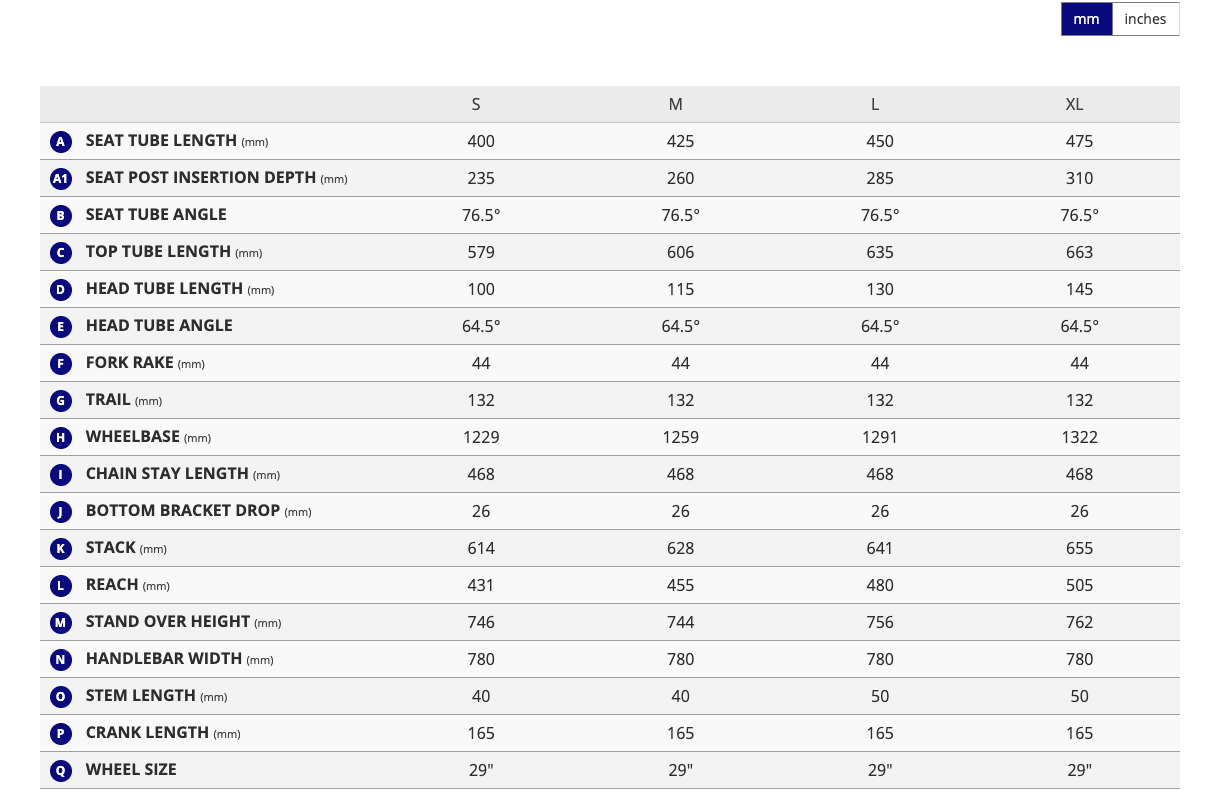Click the L size reach value 480

(x=880, y=585)
